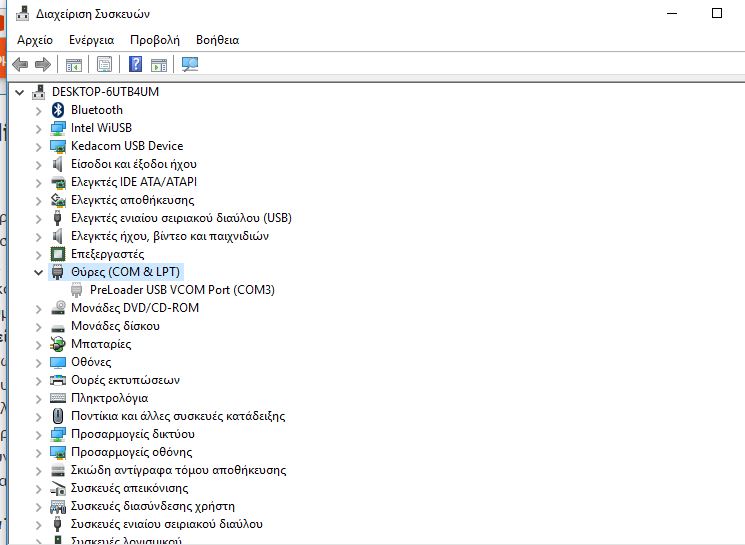Open the Ενέργεια menu
Image resolution: width=745 pixels, height=545 pixels.
(91, 40)
